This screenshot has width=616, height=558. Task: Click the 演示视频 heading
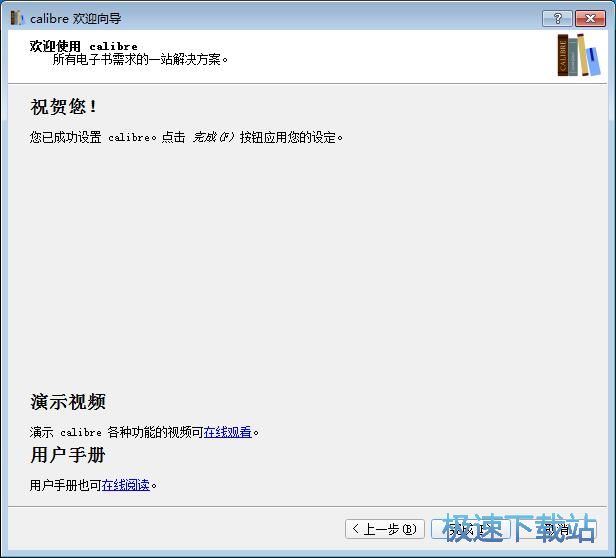pos(68,402)
